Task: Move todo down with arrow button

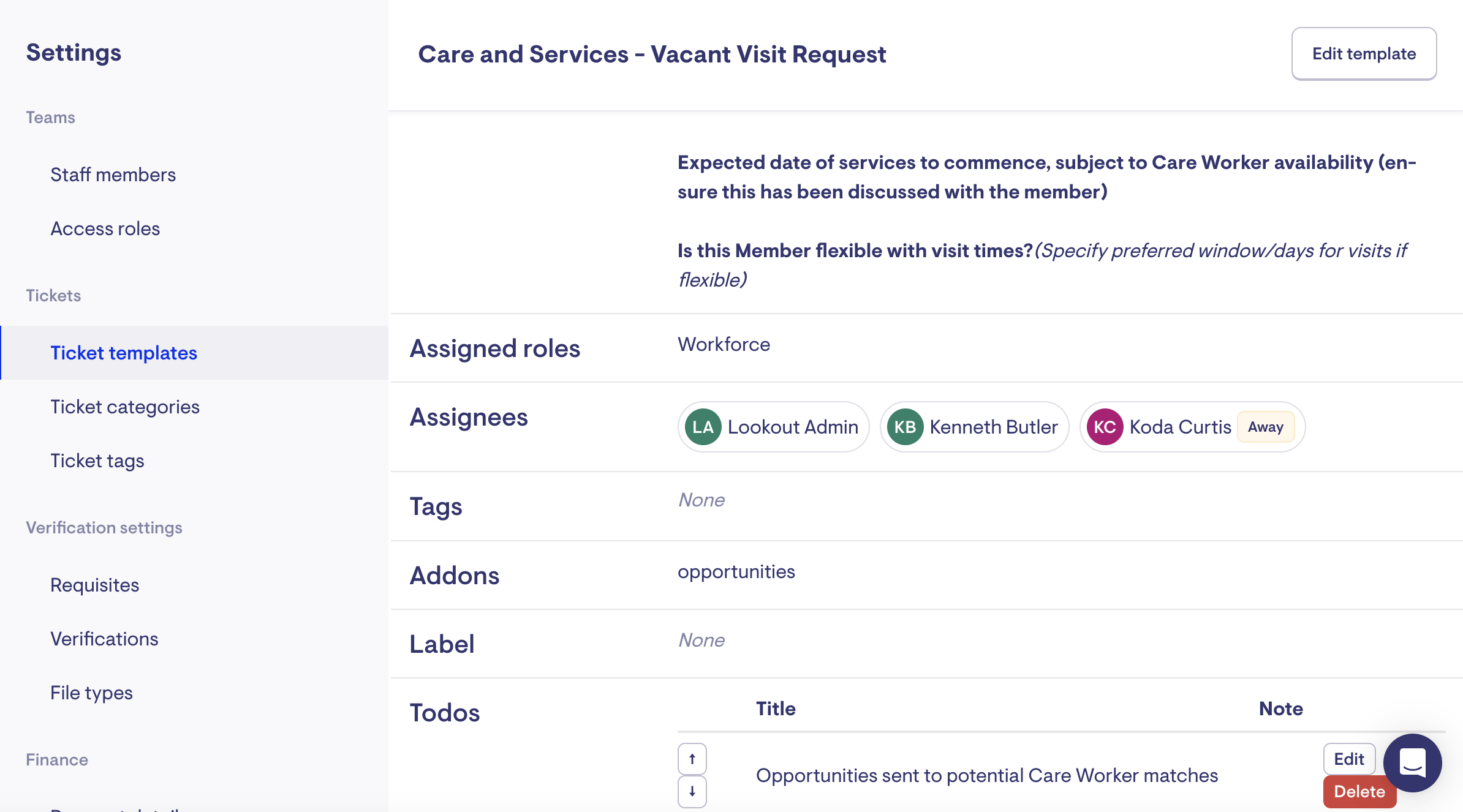Action: 692,791
